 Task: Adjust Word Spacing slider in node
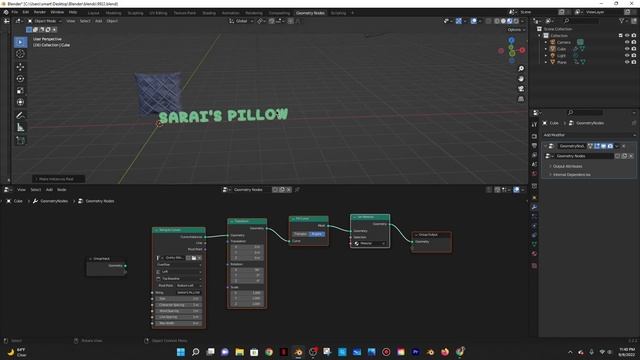point(179,311)
